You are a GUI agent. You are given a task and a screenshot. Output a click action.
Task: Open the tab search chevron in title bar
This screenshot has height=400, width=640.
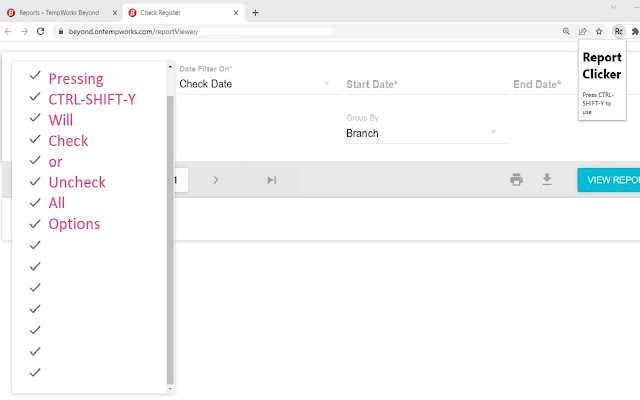click(x=613, y=7)
